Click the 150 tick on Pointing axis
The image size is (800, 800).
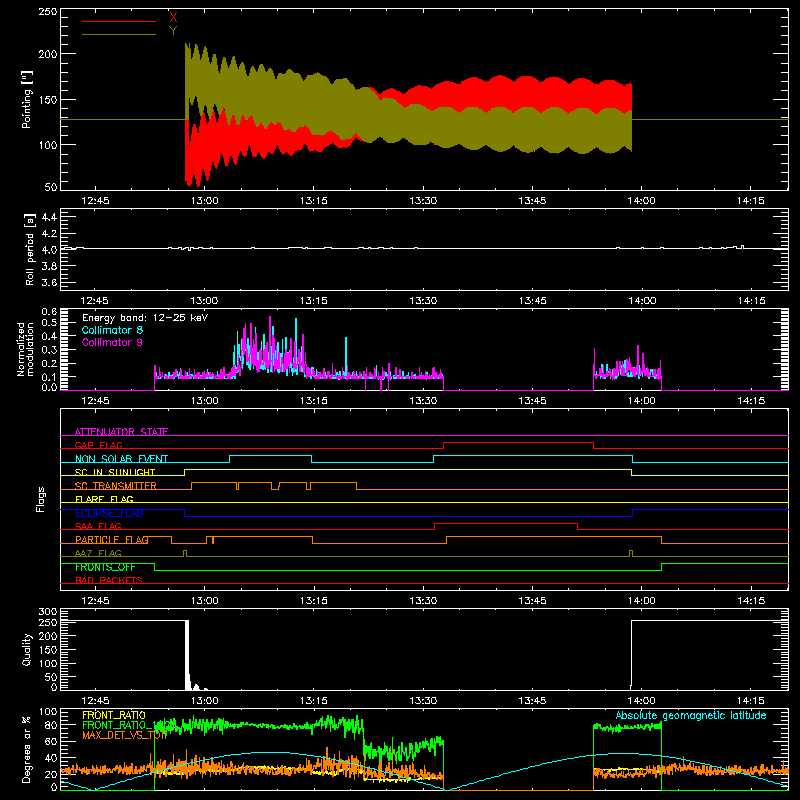coord(47,100)
